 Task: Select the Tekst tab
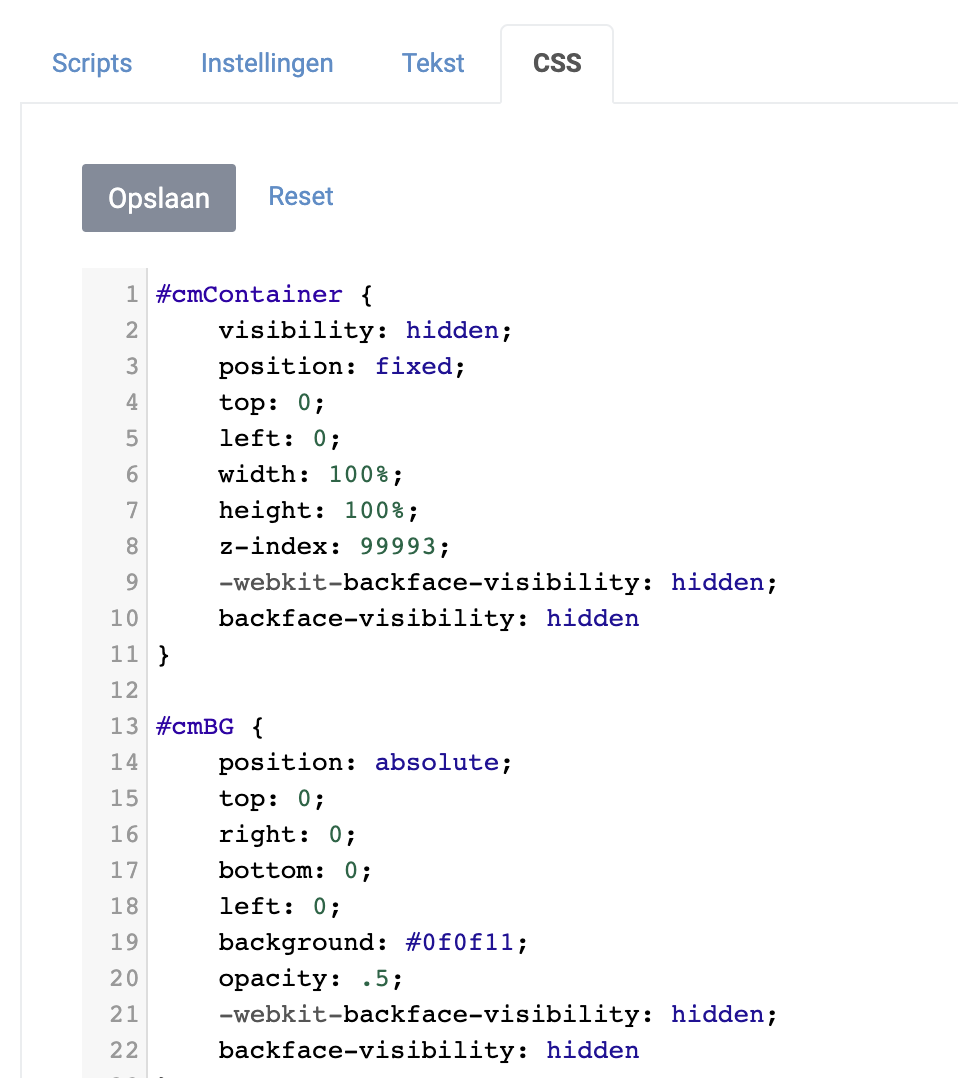433,63
